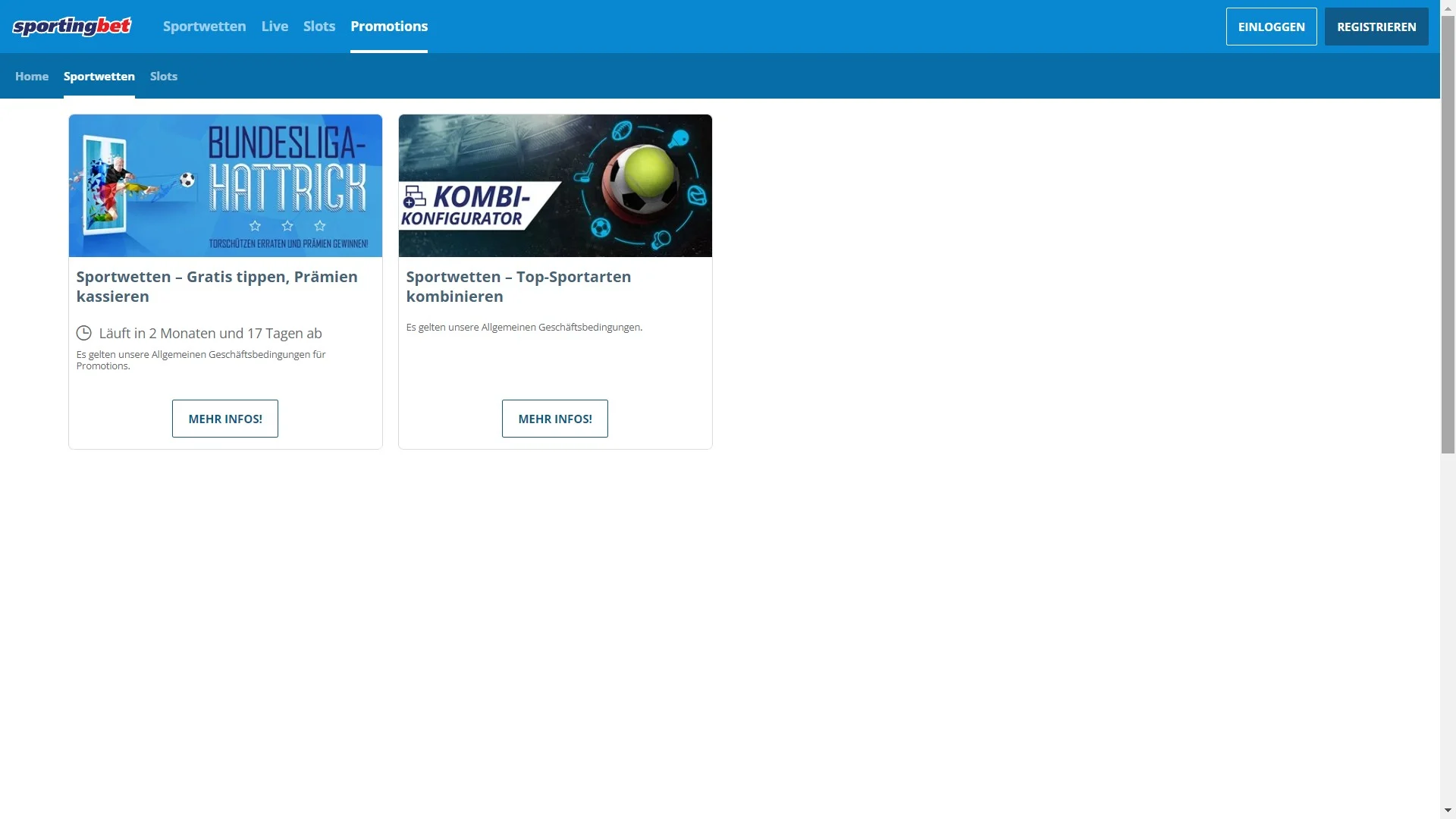
Task: Switch to the Home sub-tab
Action: pyautogui.click(x=32, y=77)
